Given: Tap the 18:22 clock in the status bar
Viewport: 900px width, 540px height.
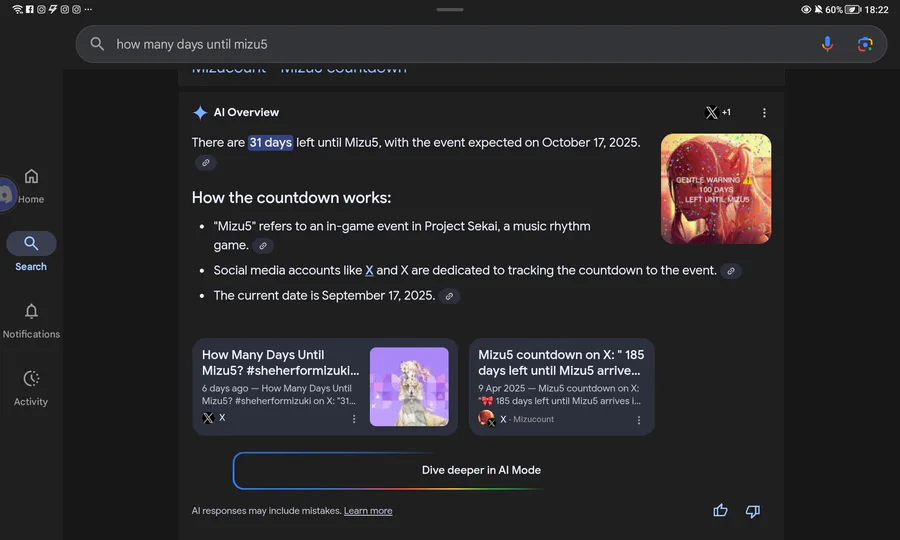Looking at the screenshot, I should [x=876, y=9].
